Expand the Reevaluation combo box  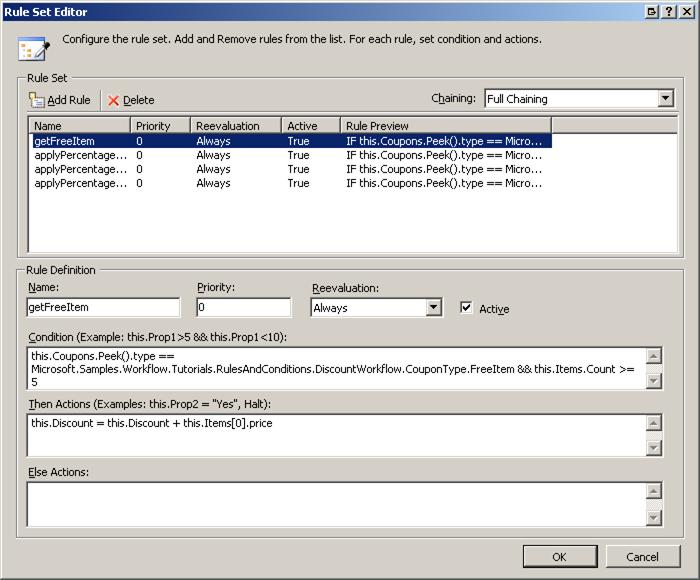pos(434,308)
